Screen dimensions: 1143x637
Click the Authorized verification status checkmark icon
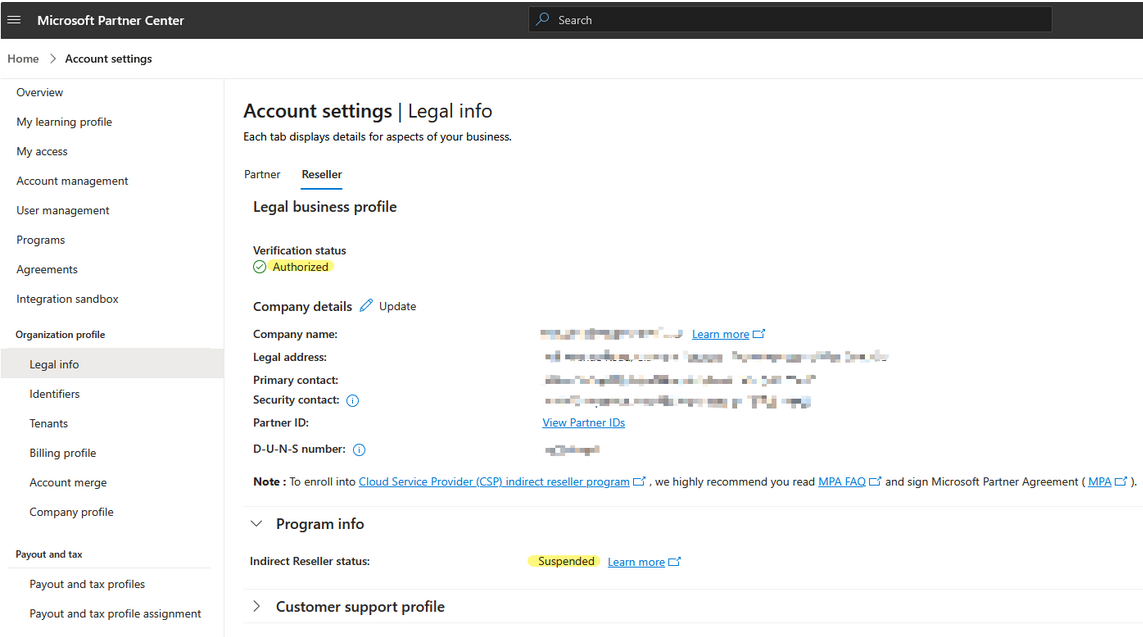(259, 267)
